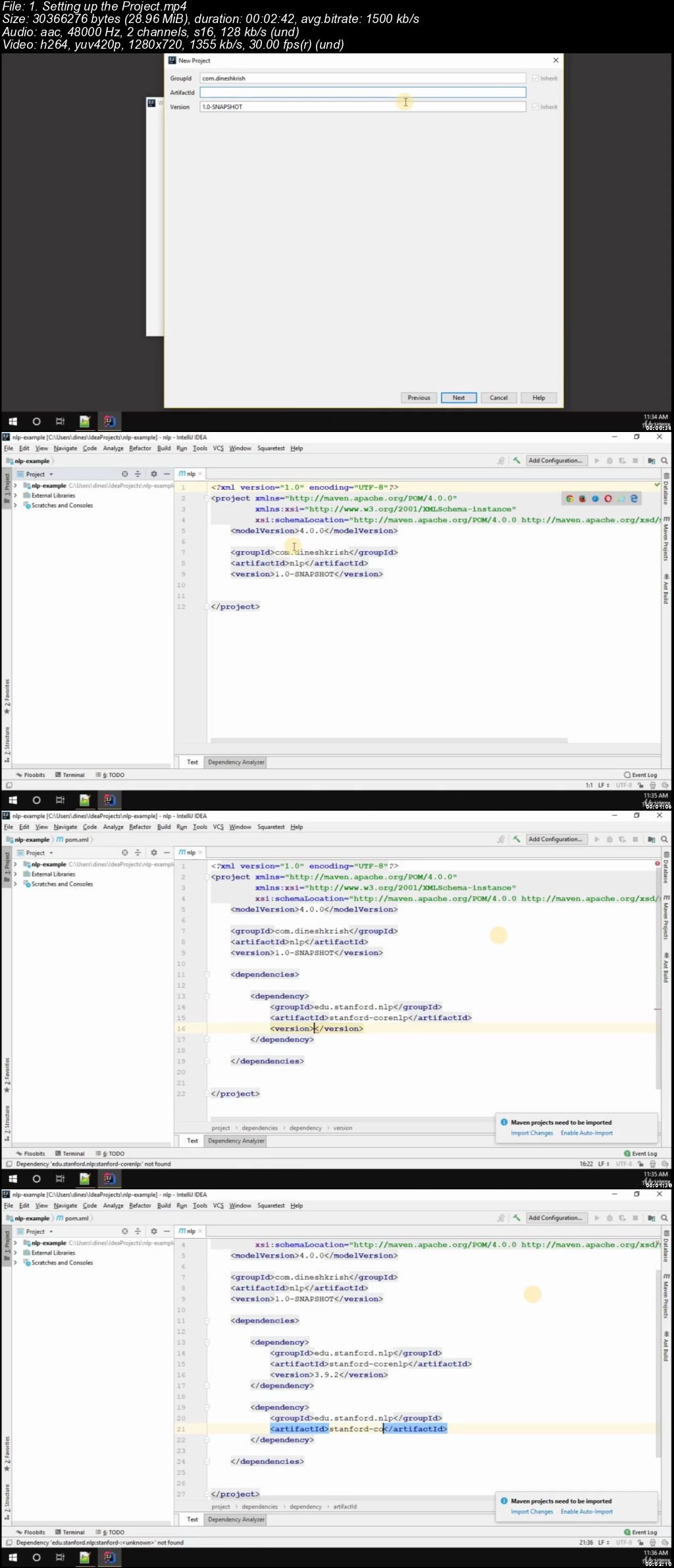
Task: Click the Opera browser icon in the pom editor
Action: 608,499
